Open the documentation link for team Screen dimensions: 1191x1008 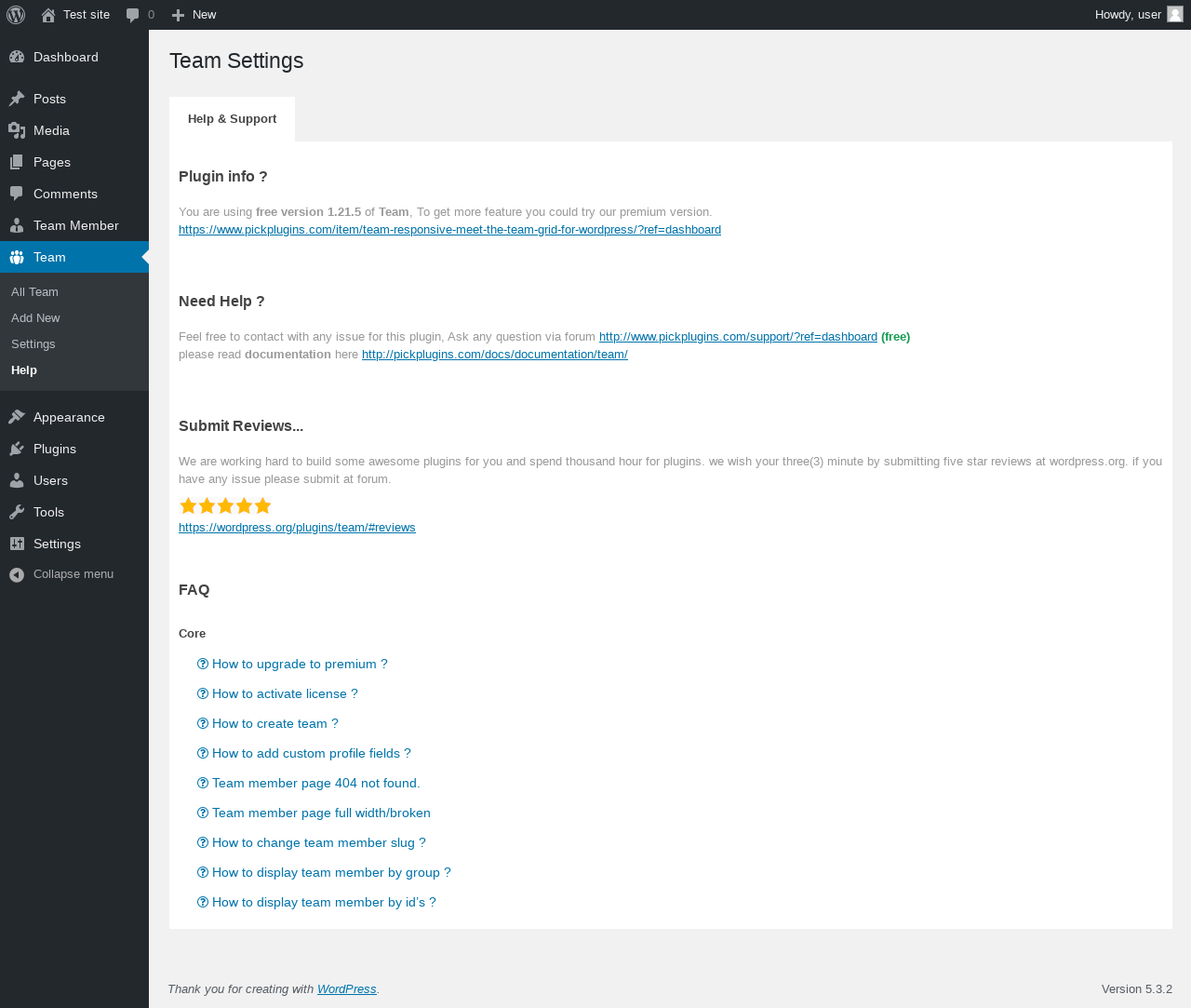click(x=494, y=355)
